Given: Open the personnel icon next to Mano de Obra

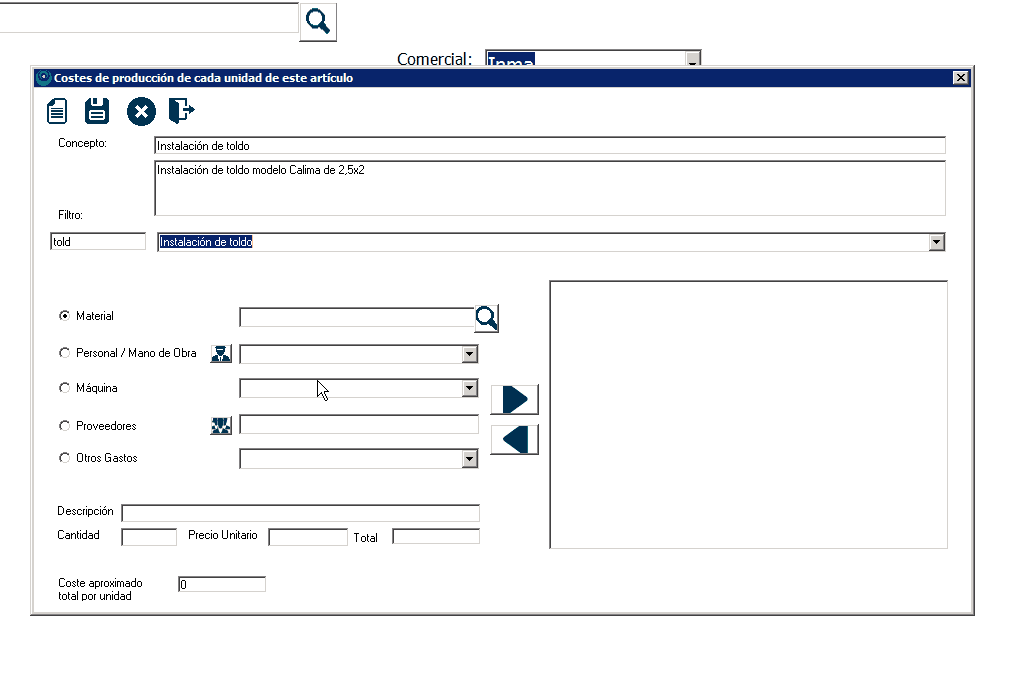Looking at the screenshot, I should (221, 354).
